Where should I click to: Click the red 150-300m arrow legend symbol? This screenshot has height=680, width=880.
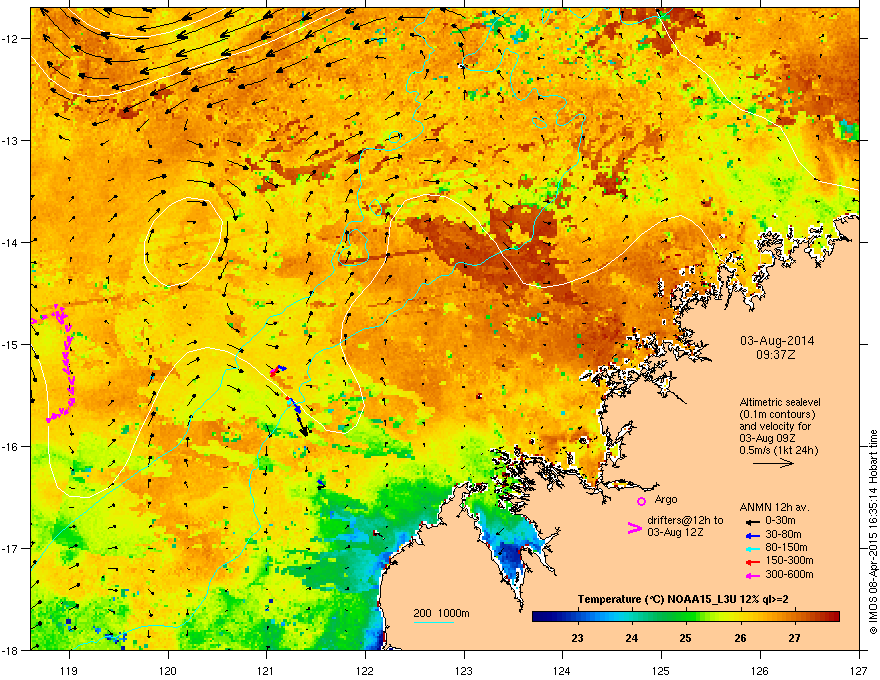752,561
